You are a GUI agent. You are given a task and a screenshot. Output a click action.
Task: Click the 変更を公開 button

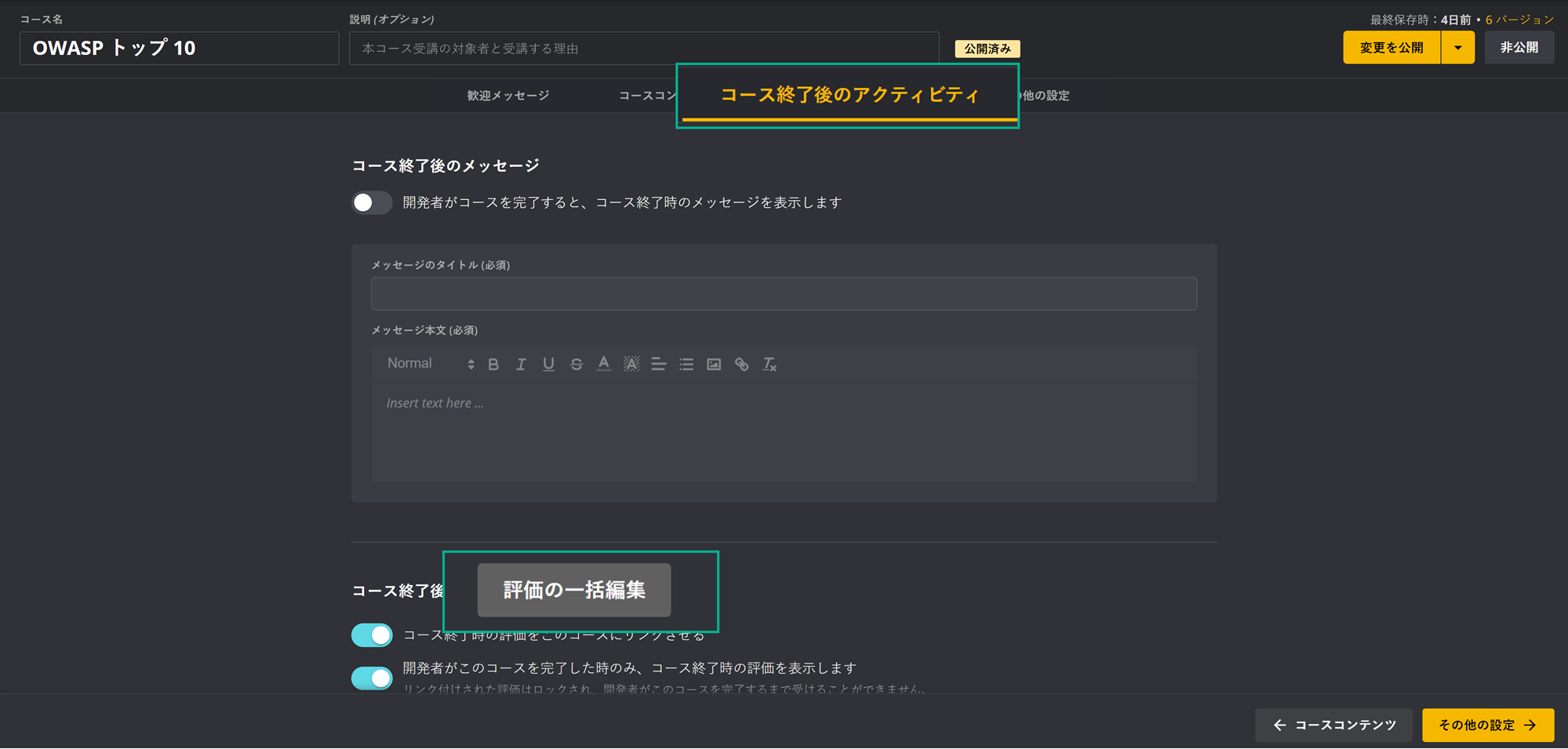1392,48
